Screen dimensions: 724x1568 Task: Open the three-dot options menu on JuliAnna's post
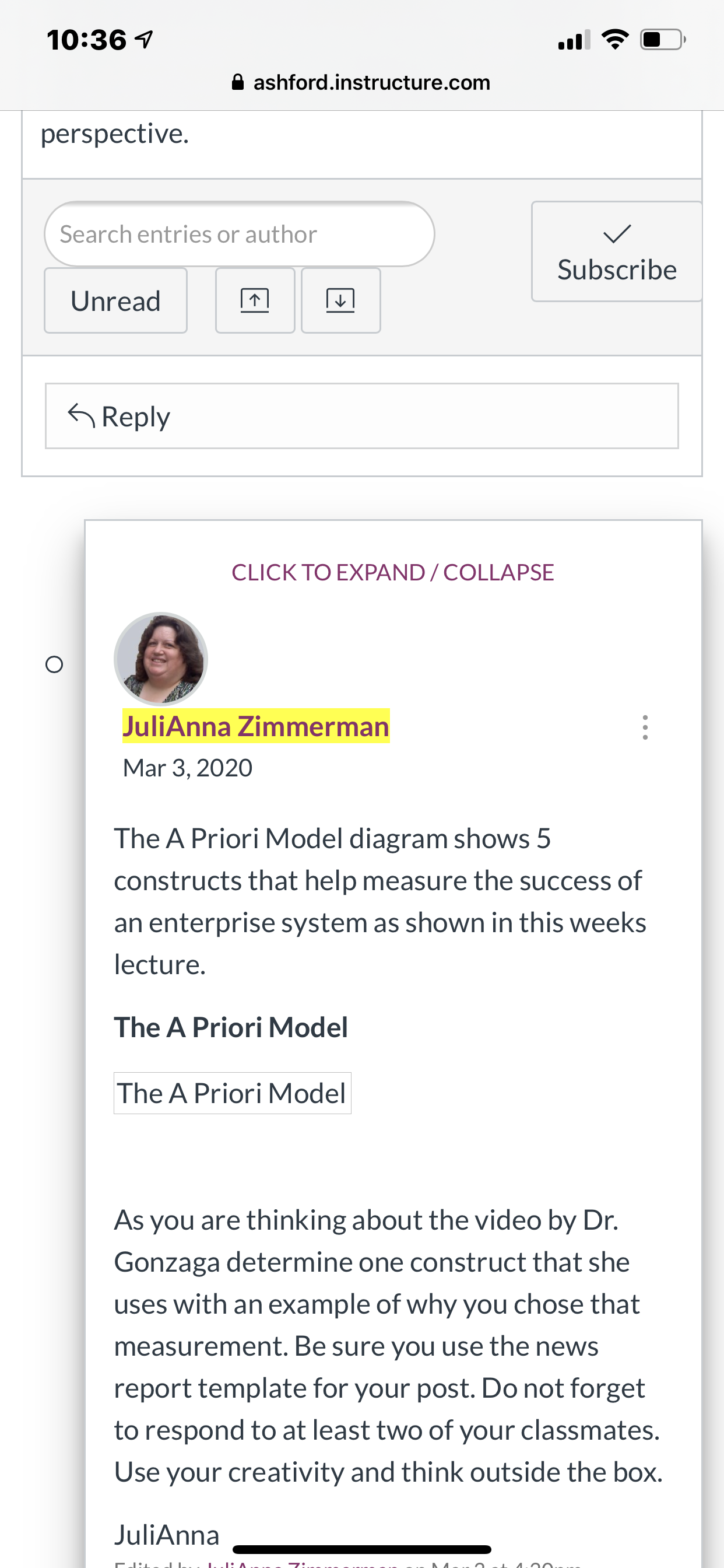[645, 727]
